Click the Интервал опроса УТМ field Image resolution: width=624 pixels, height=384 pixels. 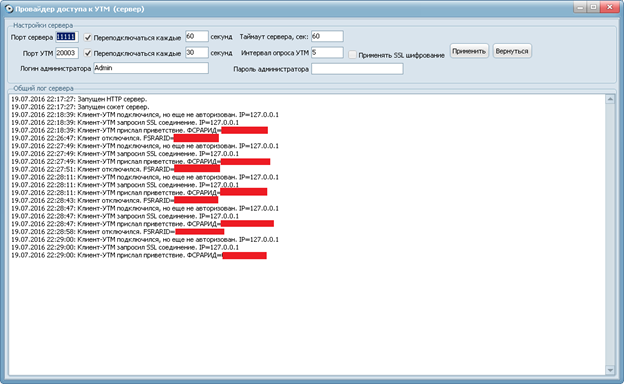pyautogui.click(x=327, y=53)
